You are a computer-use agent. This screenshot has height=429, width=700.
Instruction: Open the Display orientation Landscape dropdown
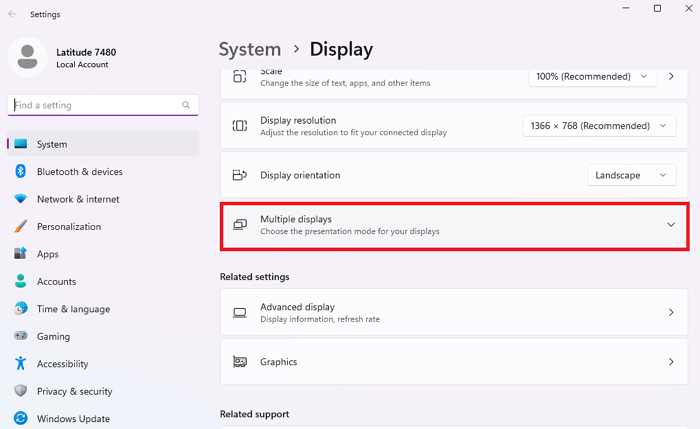click(631, 175)
